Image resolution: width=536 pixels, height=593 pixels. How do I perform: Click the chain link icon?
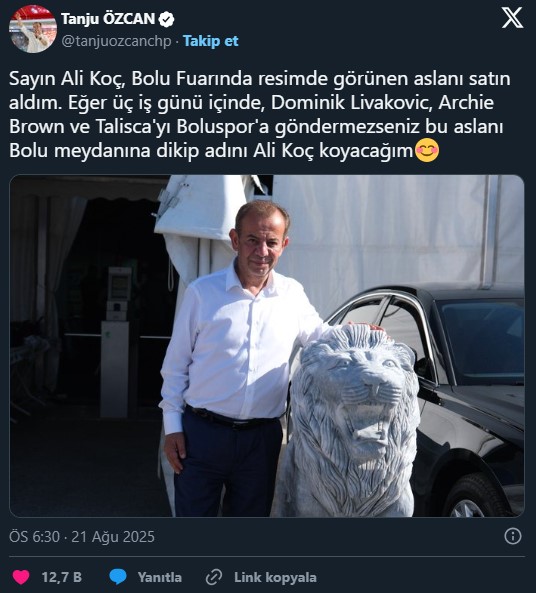(214, 577)
